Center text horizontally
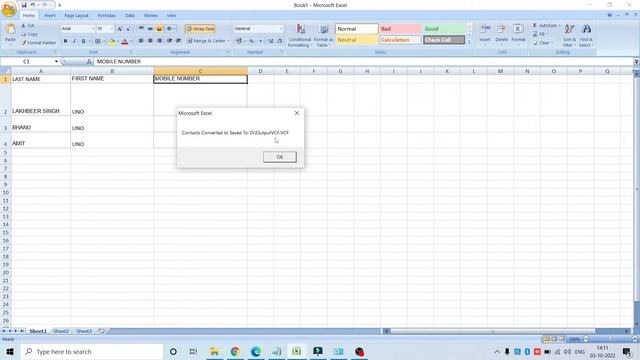 pyautogui.click(x=150, y=41)
